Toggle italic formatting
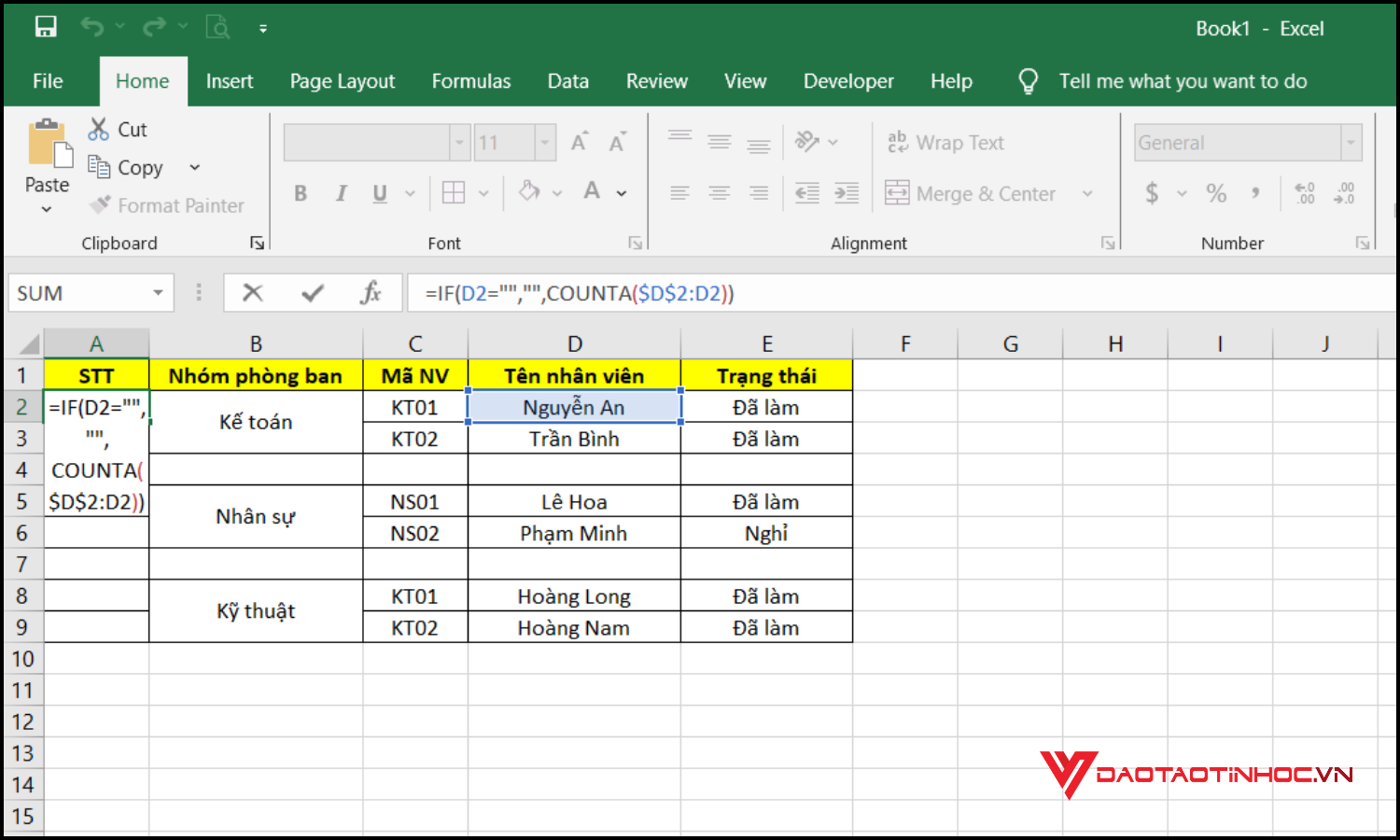1400x840 pixels. point(341,193)
